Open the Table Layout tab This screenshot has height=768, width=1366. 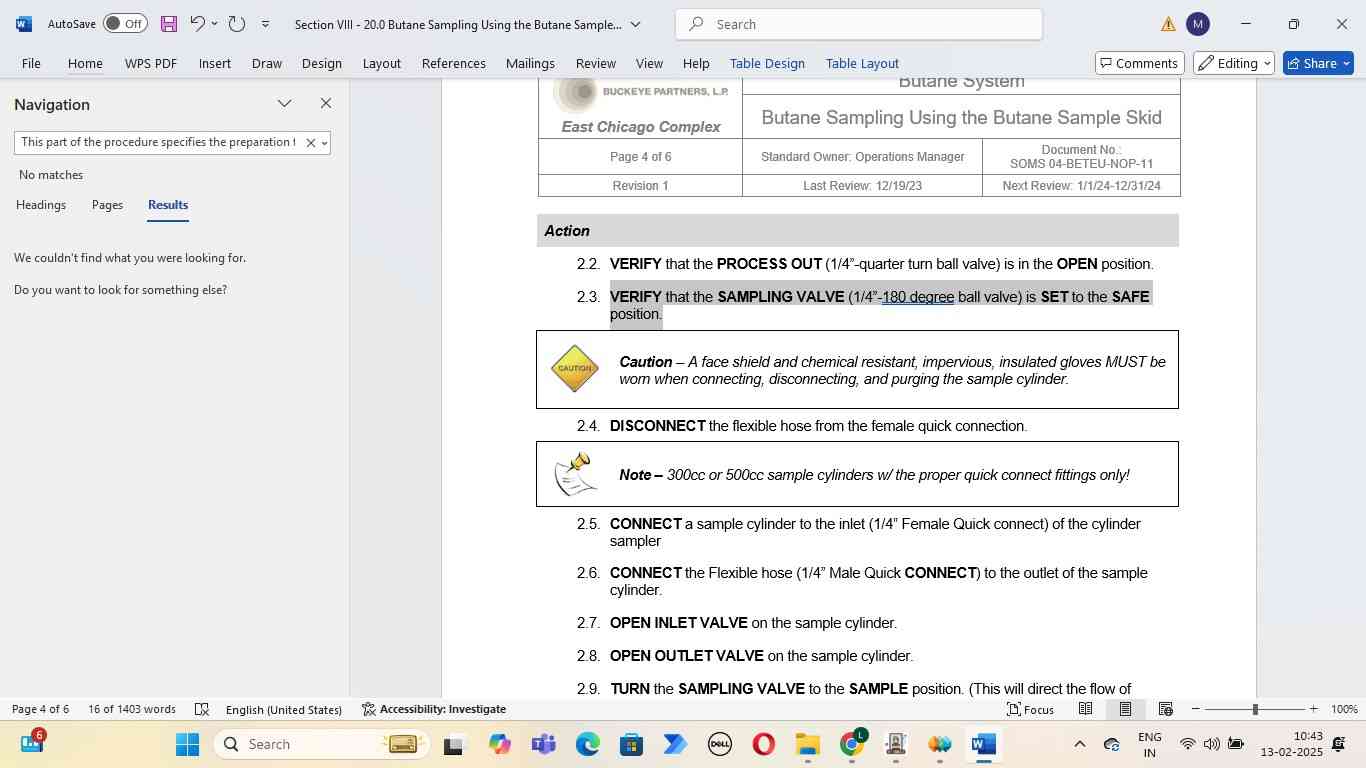click(862, 63)
